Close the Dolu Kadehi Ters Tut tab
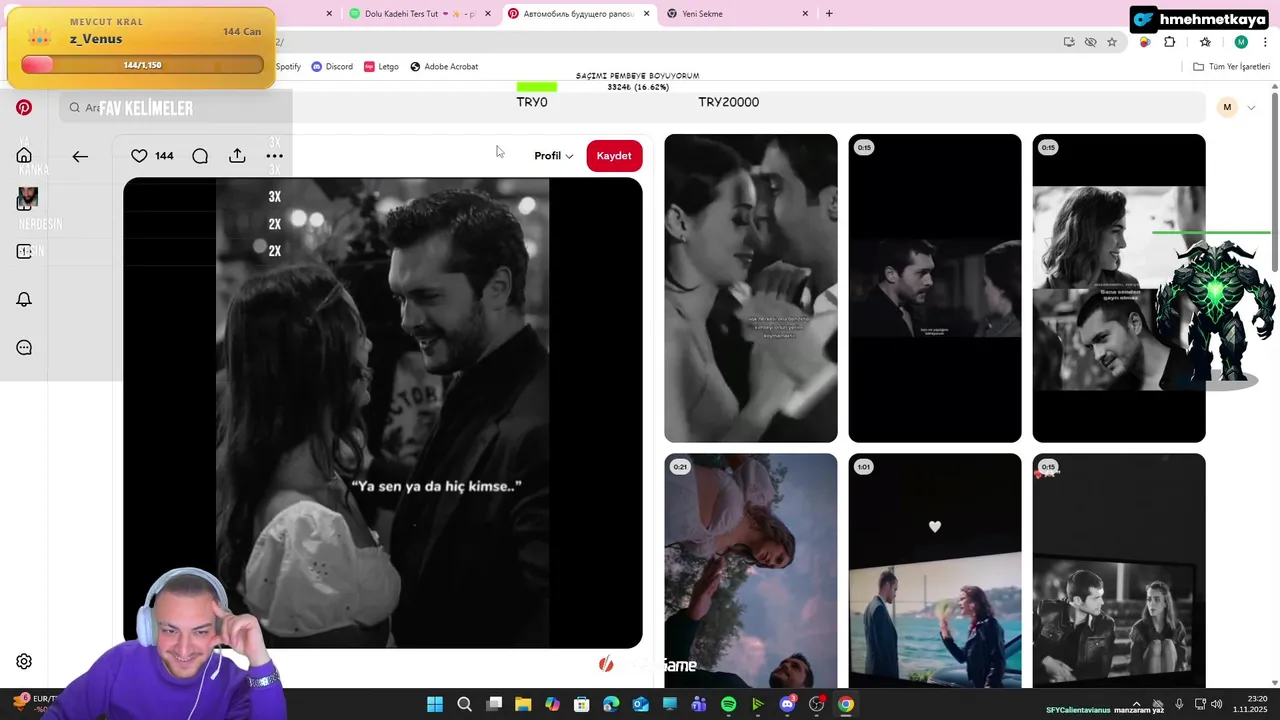The height and width of the screenshot is (720, 1280). pos(488,14)
